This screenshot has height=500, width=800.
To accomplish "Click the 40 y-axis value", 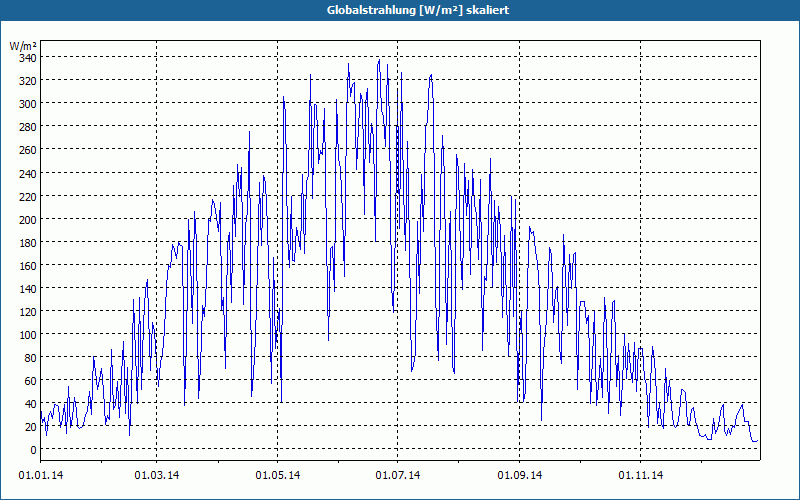I will [x=31, y=405].
